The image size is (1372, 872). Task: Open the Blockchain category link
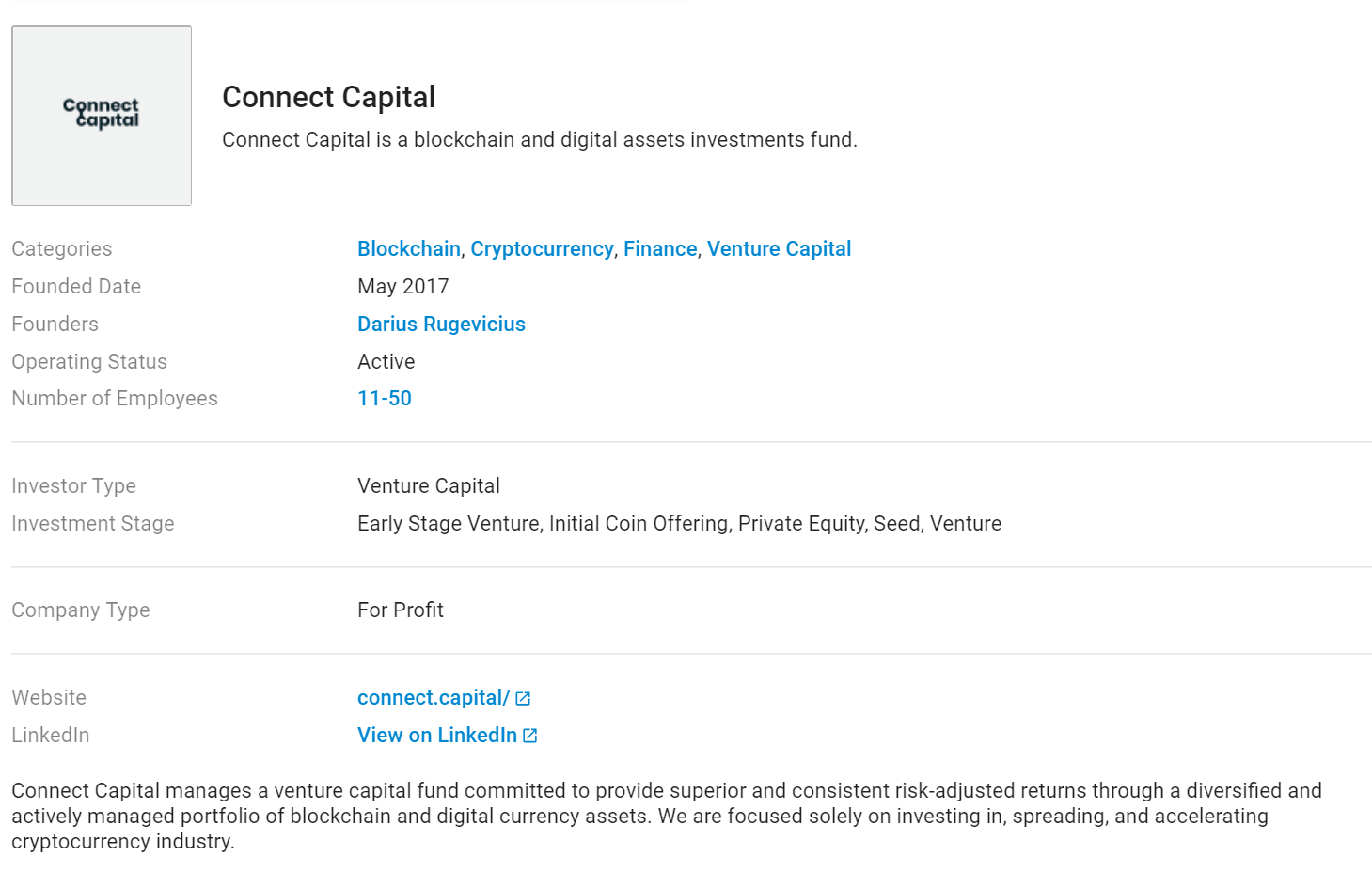(x=409, y=248)
